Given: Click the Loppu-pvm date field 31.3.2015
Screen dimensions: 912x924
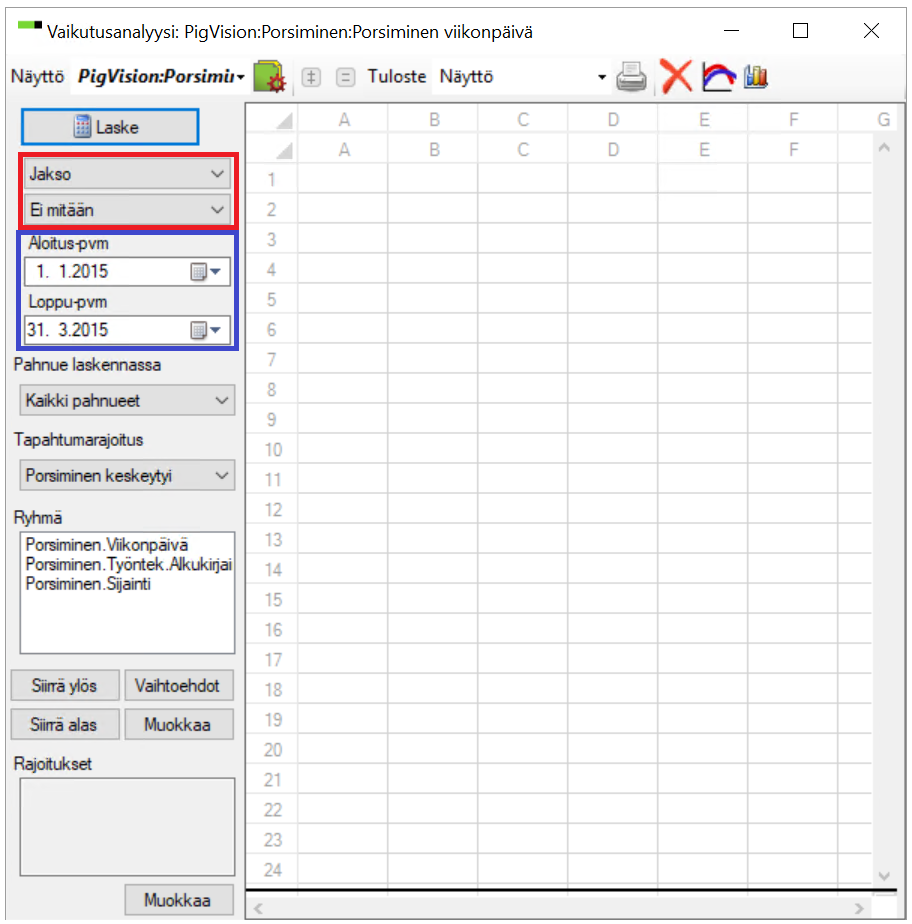Looking at the screenshot, I should (127, 330).
